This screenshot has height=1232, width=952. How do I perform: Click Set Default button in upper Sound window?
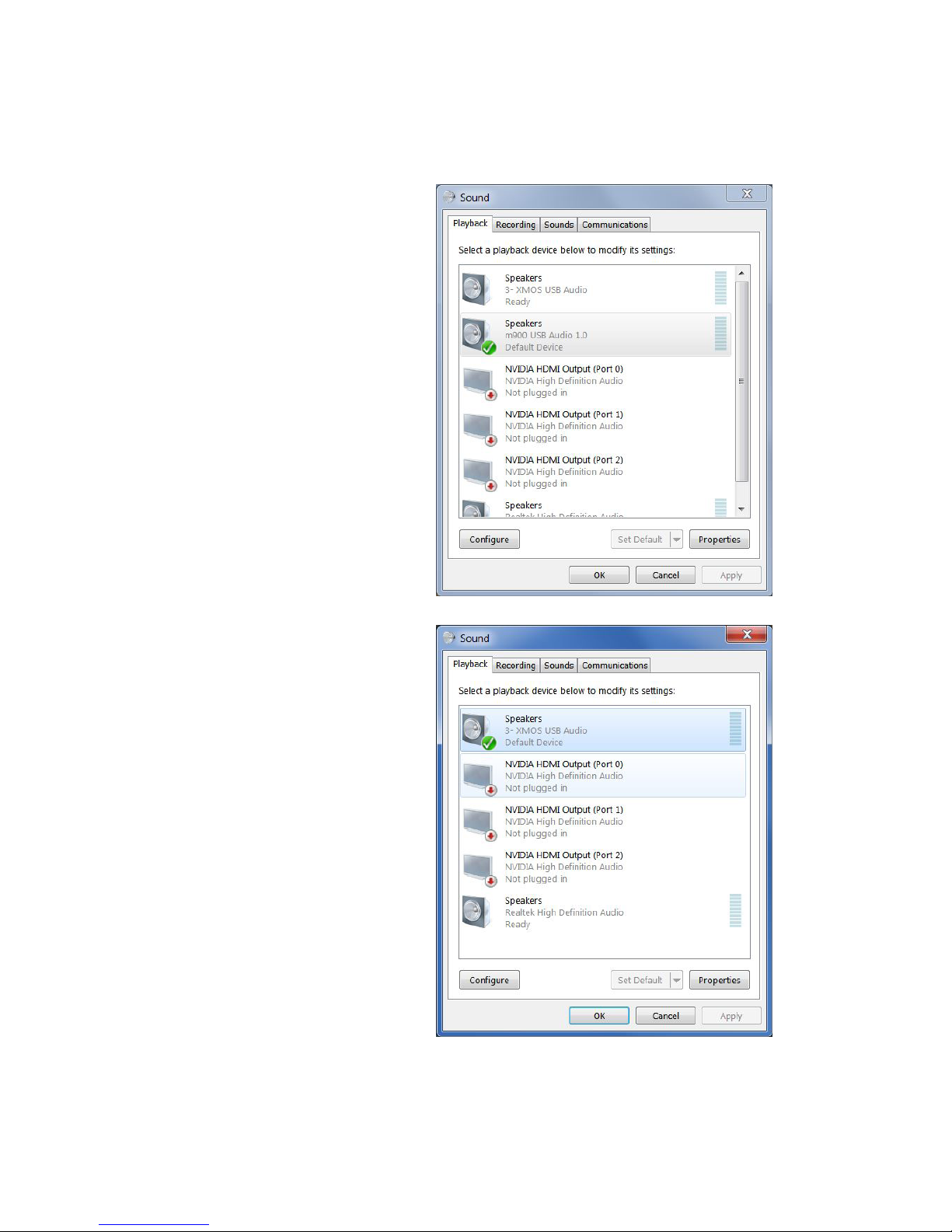(x=640, y=539)
